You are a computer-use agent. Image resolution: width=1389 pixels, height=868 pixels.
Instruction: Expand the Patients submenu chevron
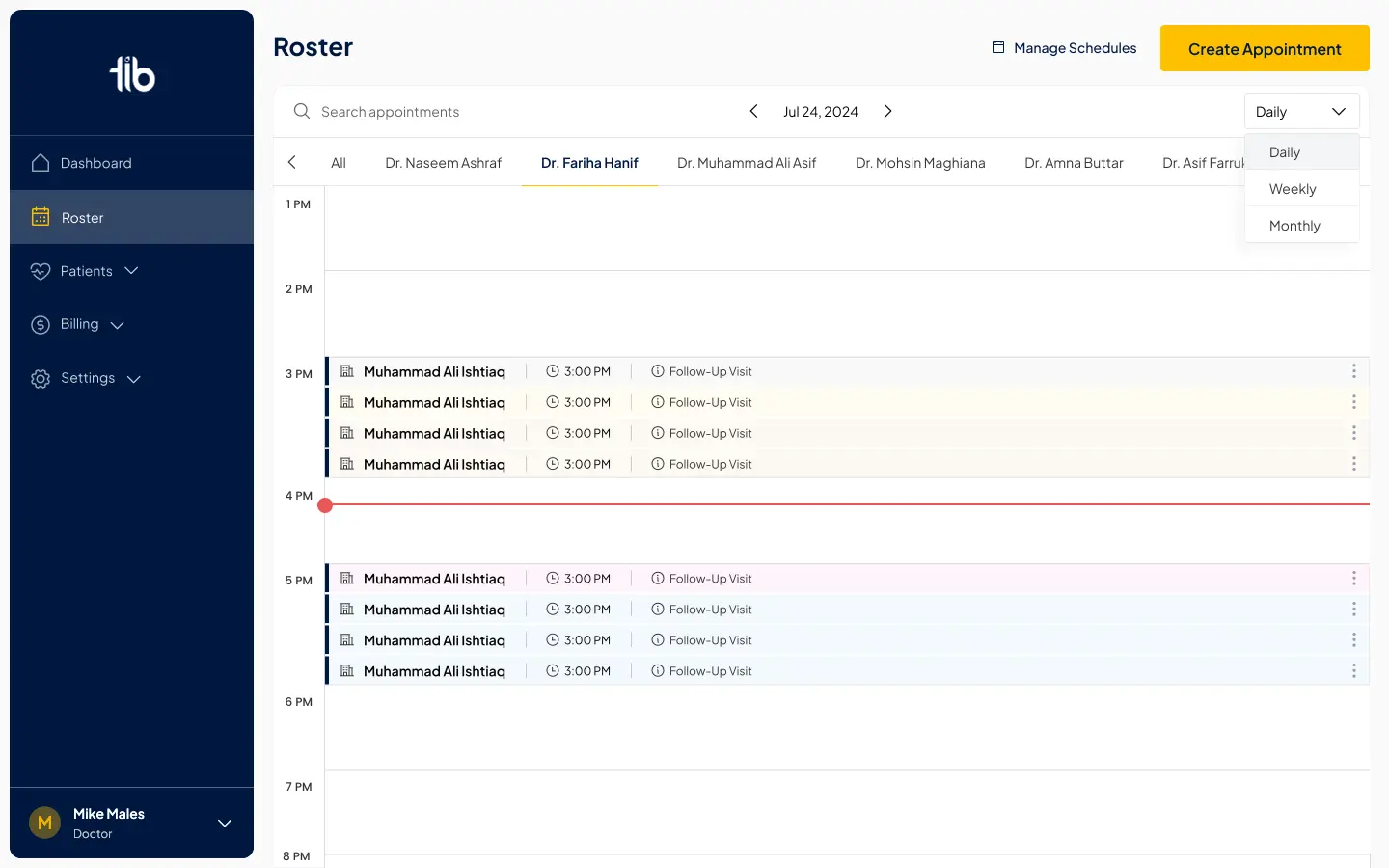coord(131,271)
